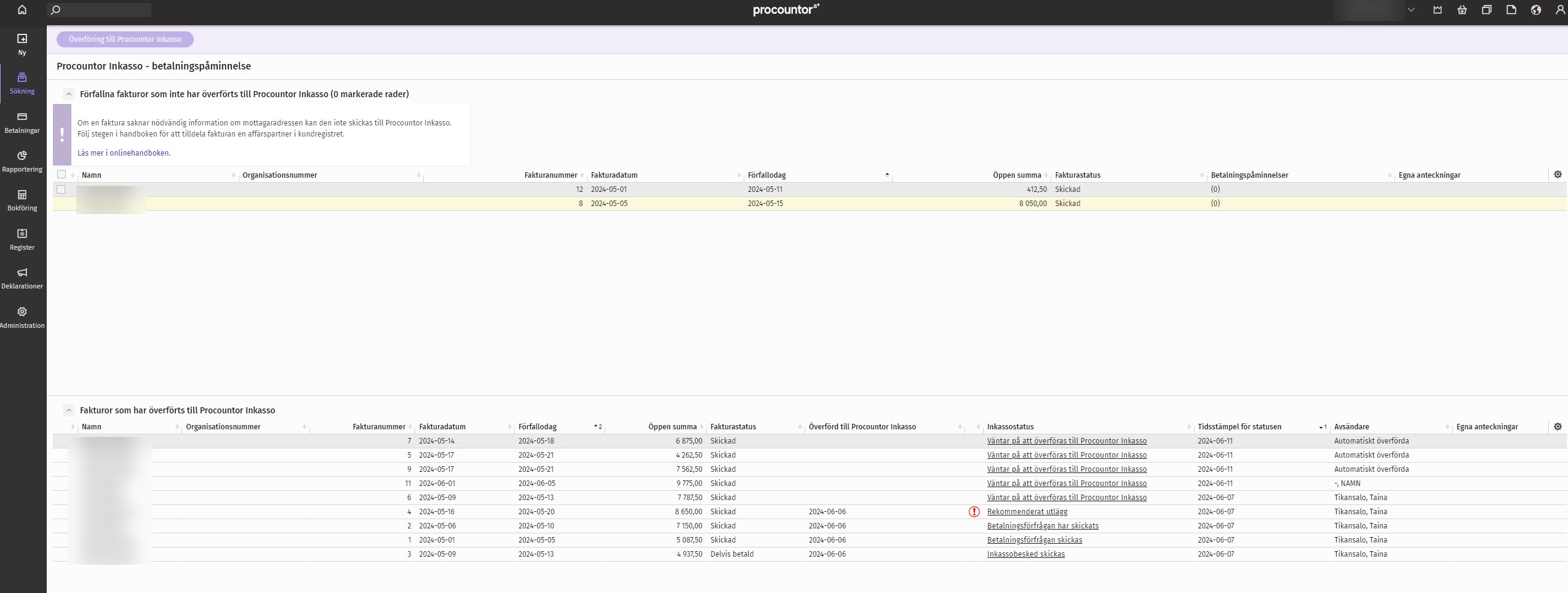The image size is (1568, 593).
Task: Click 'Överföring till Procountor Inkasso' button
Action: (125, 39)
